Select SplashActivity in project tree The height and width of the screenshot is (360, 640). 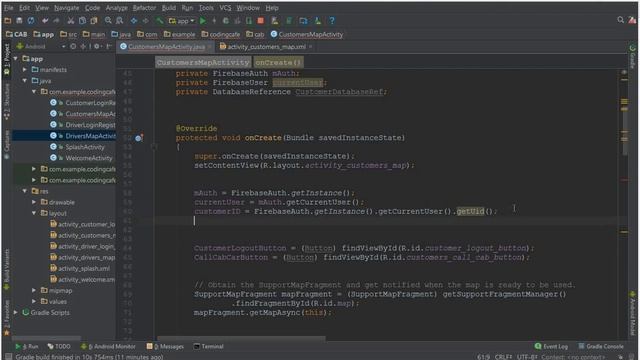click(x=77, y=147)
